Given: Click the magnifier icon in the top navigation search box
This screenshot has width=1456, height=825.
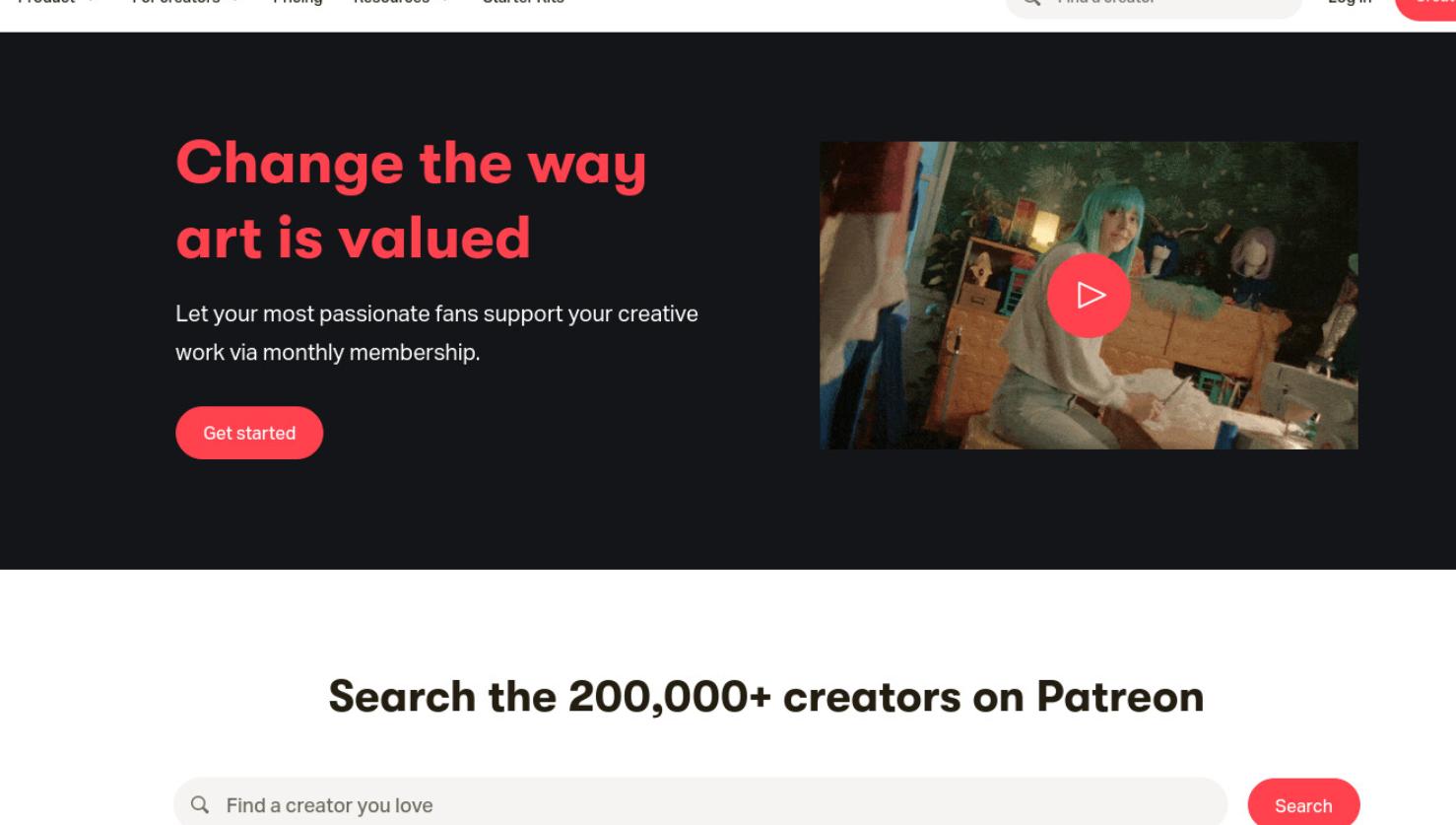Looking at the screenshot, I should point(1031,3).
